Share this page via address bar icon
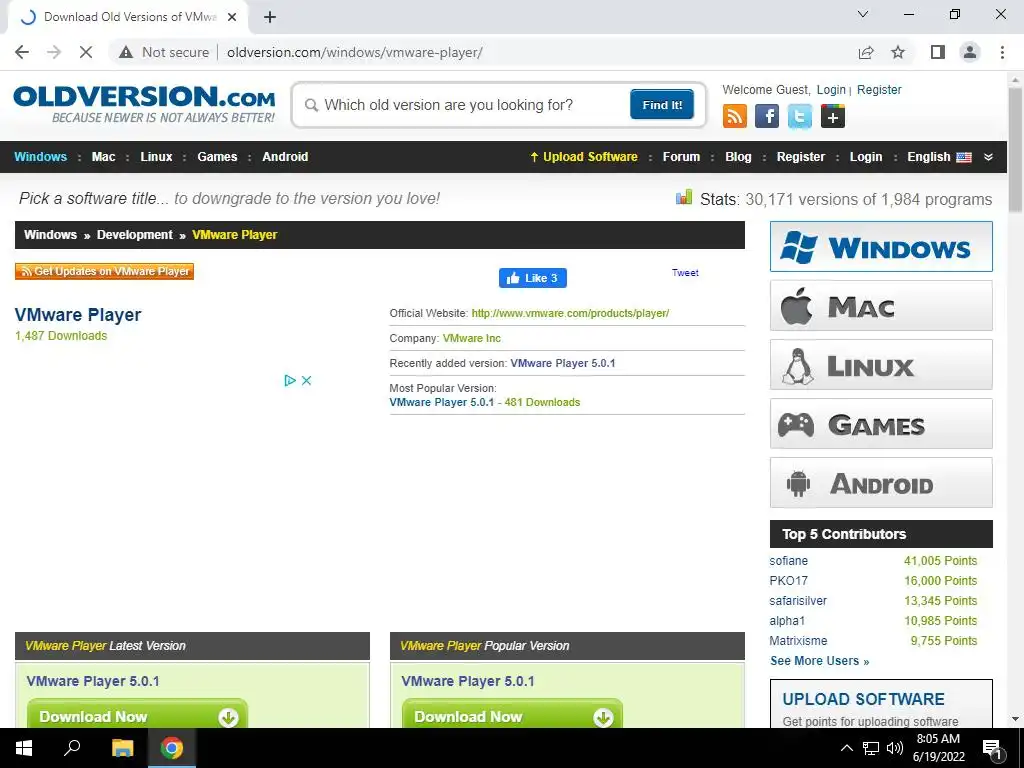This screenshot has width=1024, height=768. pyautogui.click(x=866, y=52)
